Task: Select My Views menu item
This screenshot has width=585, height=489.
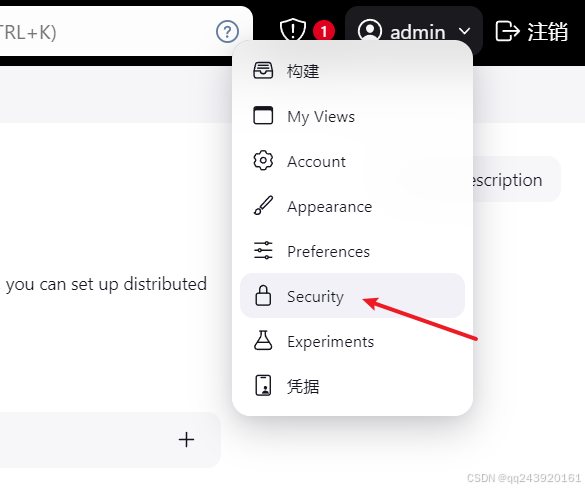Action: (352, 116)
